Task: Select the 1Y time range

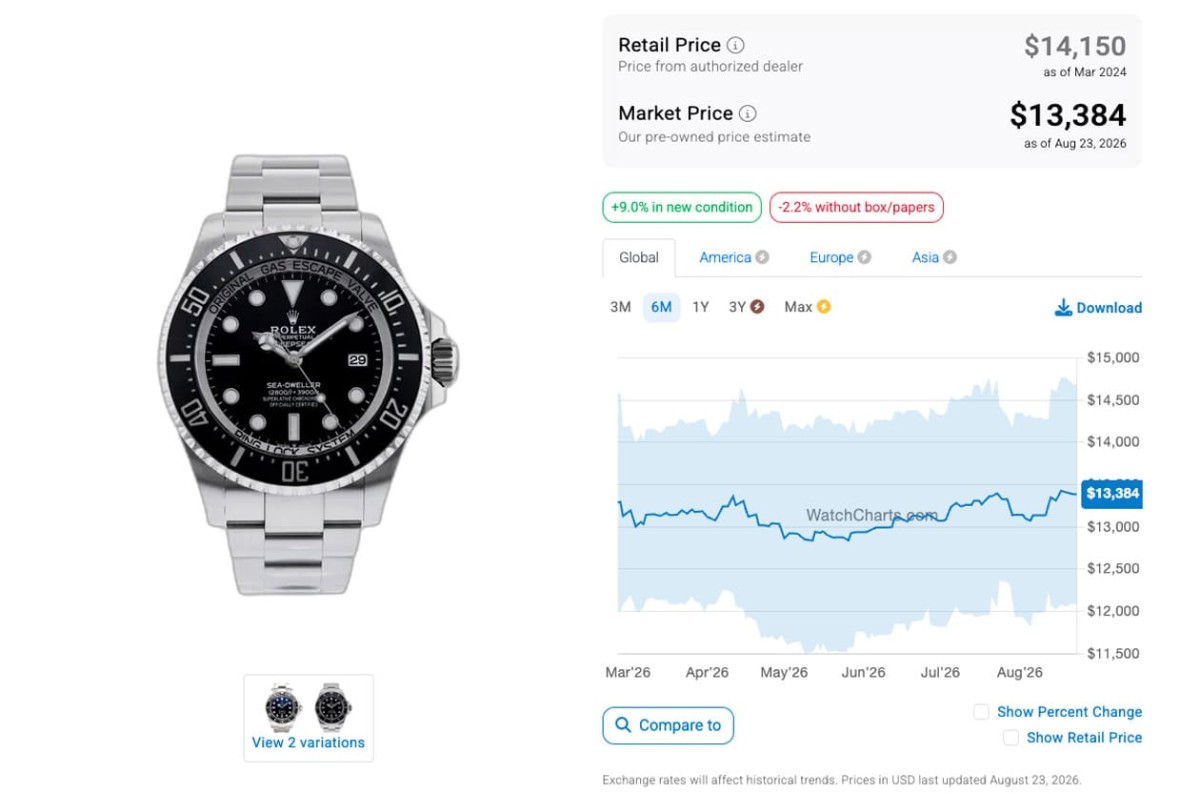Action: (x=700, y=307)
